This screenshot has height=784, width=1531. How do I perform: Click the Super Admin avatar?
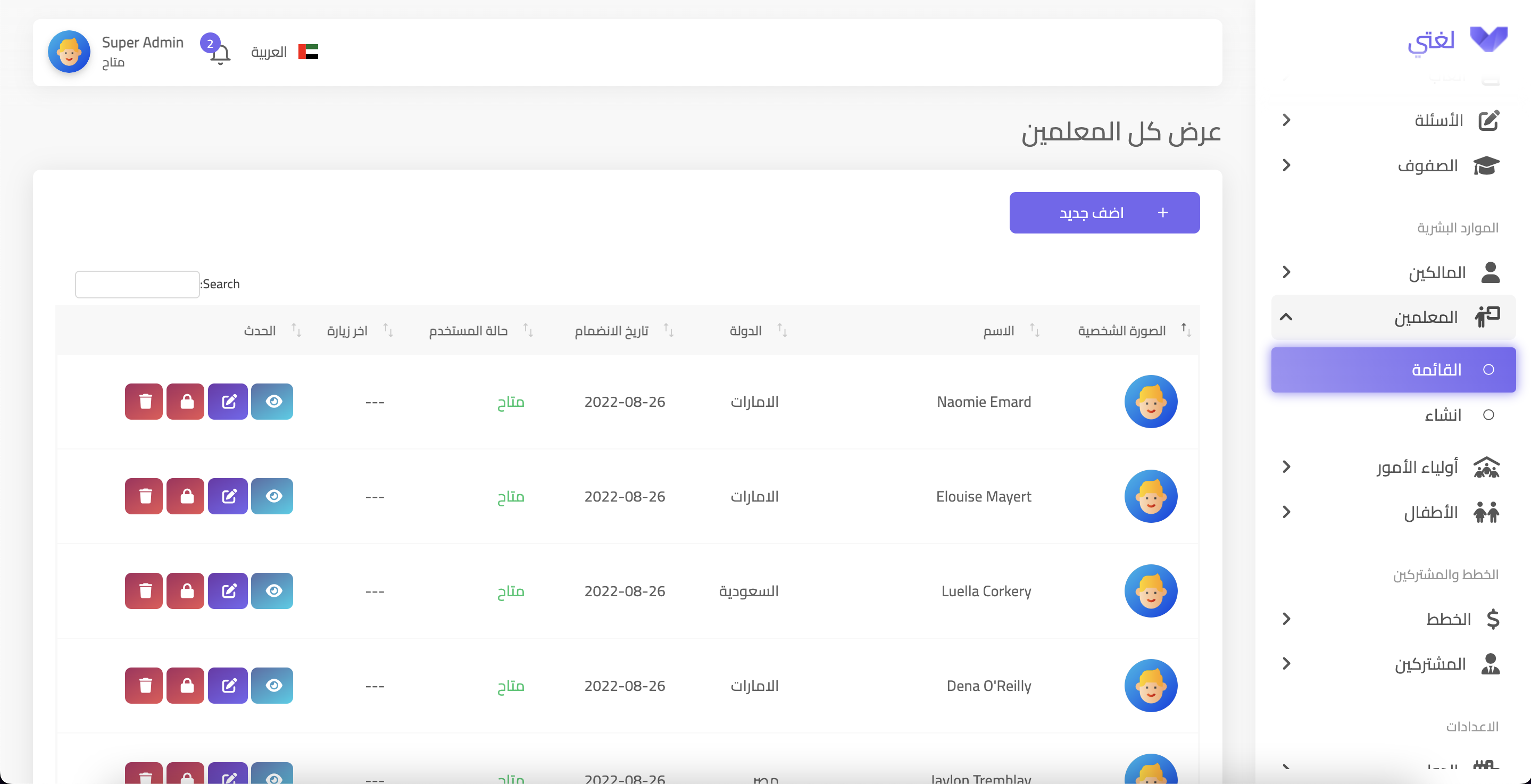69,52
